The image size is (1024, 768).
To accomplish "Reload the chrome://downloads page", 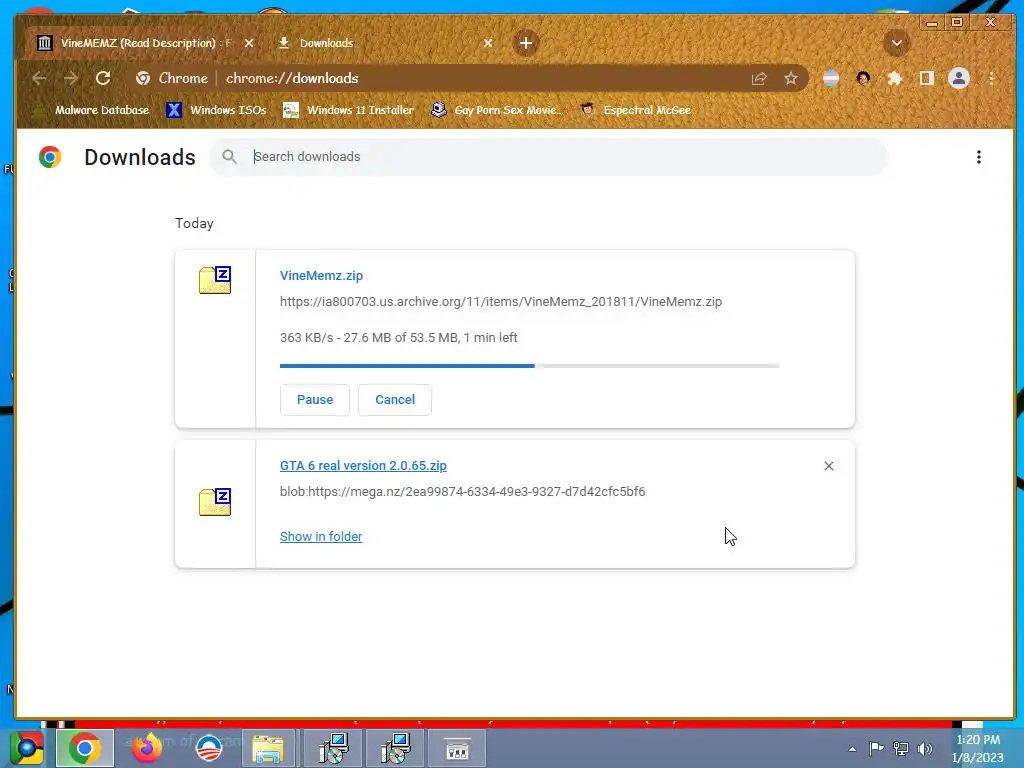I will [103, 78].
